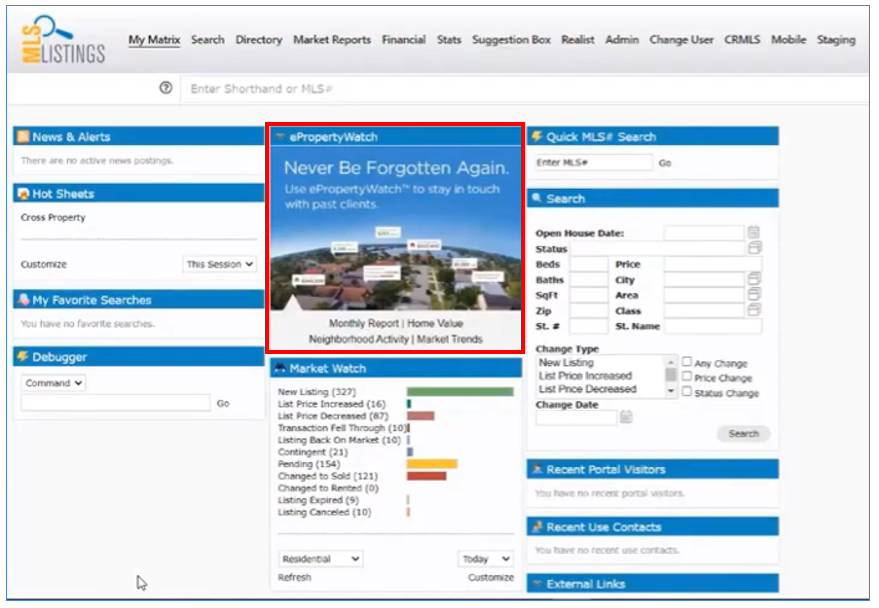Open the Market Reports menu
Screen dimensions: 879x608
pyautogui.click(x=332, y=40)
